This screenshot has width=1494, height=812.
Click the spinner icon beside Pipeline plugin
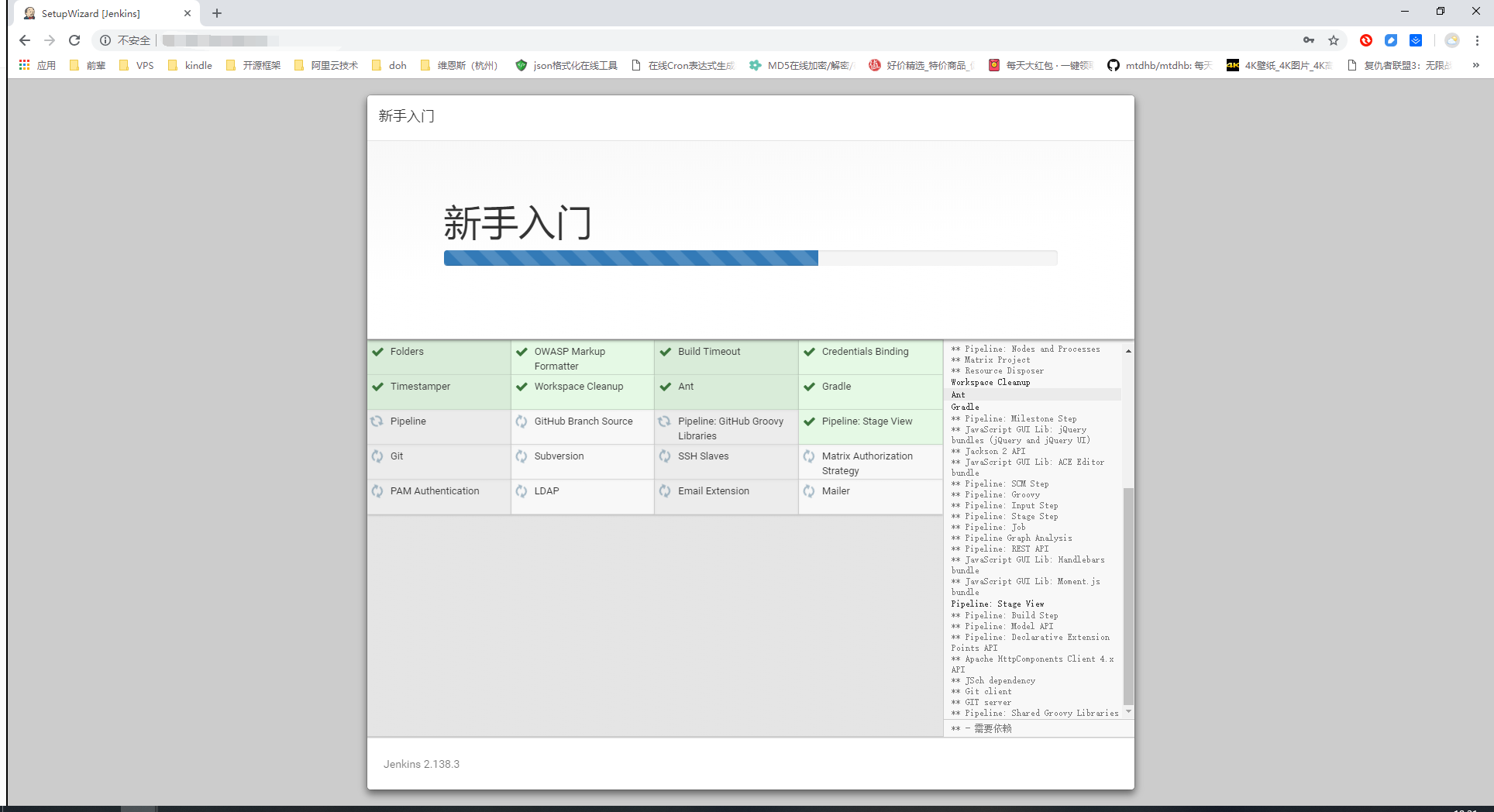coord(377,421)
